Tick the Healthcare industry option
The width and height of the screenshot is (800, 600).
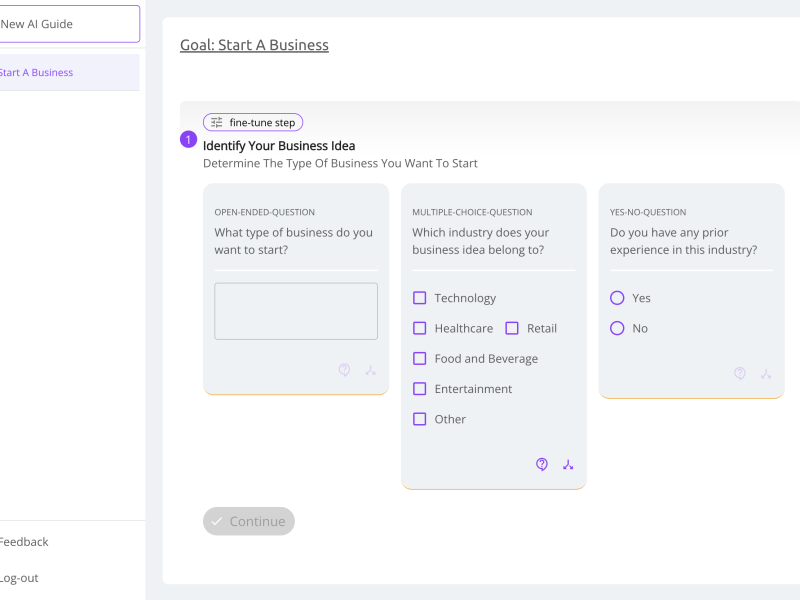point(419,328)
